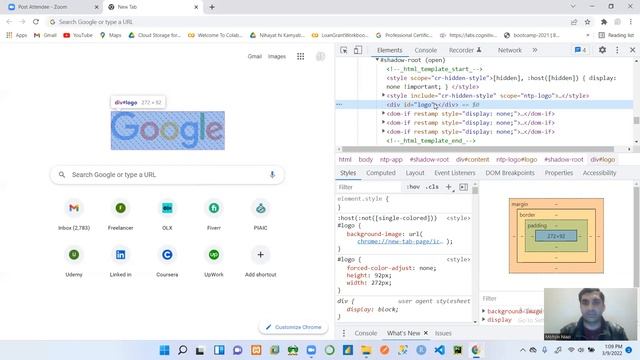Click the body breadcrumb item
The height and width of the screenshot is (360, 640).
coord(366,160)
